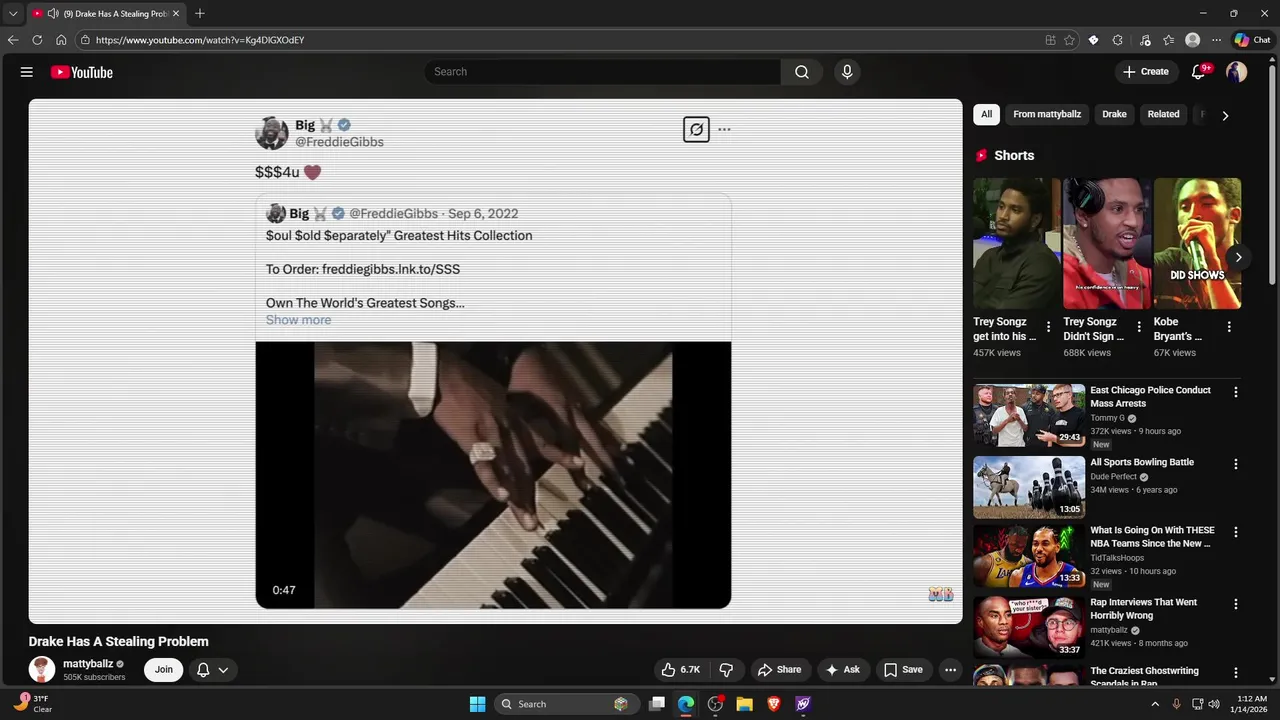Share the video
1280x720 pixels.
[779, 670]
